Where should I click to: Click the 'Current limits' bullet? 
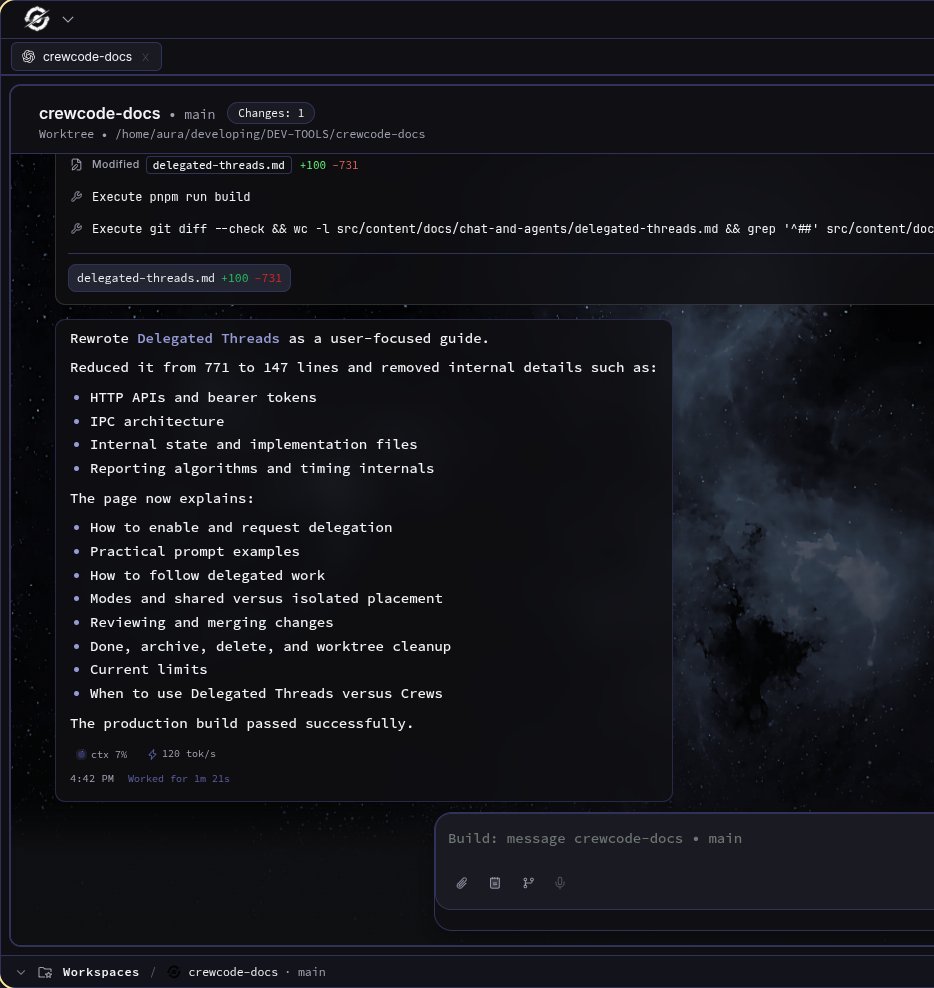pos(148,669)
